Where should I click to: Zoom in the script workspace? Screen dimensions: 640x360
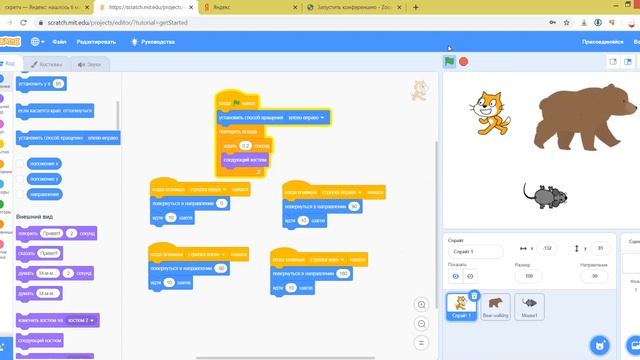click(x=421, y=304)
